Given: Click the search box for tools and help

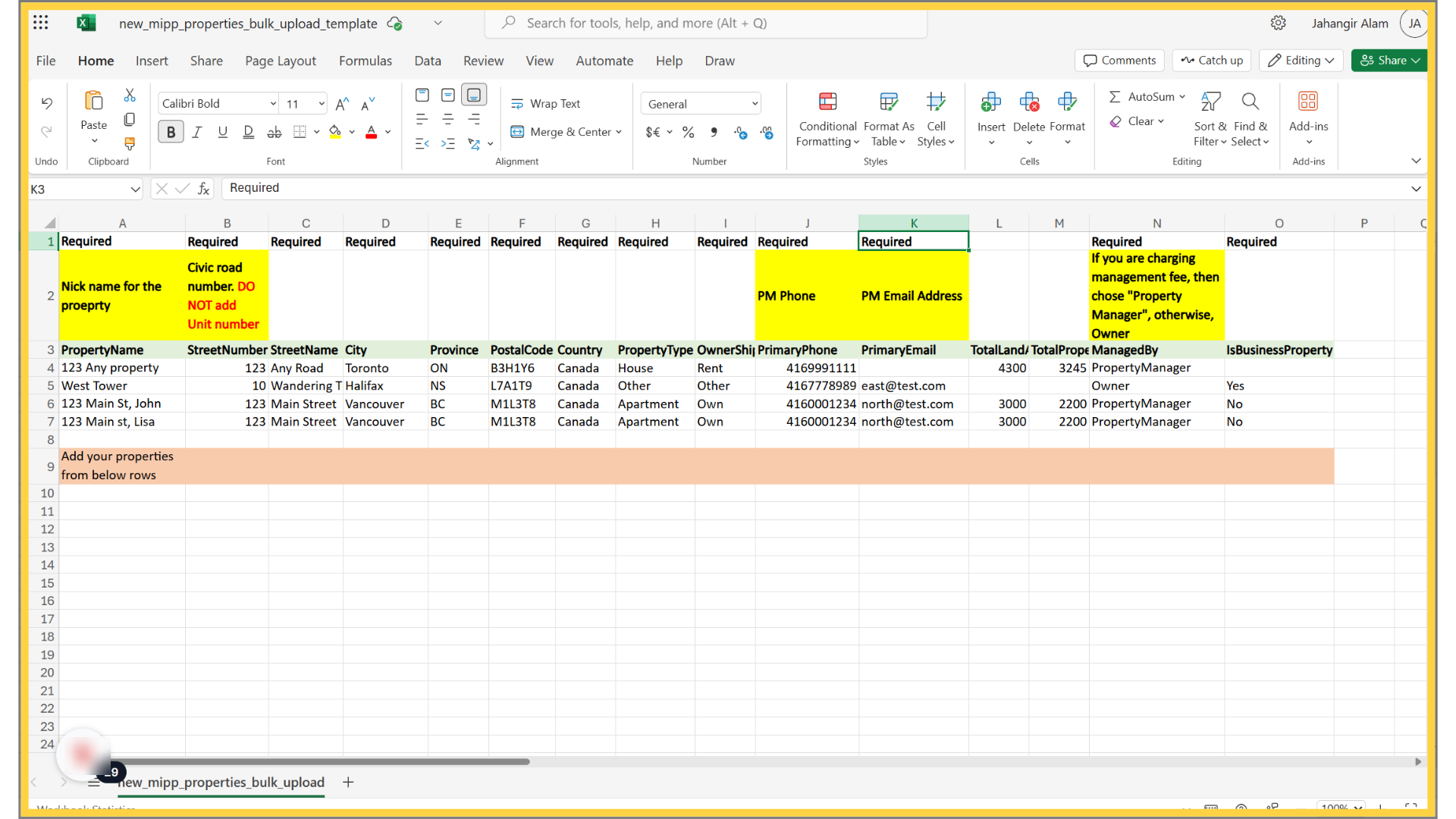Looking at the screenshot, I should (706, 24).
